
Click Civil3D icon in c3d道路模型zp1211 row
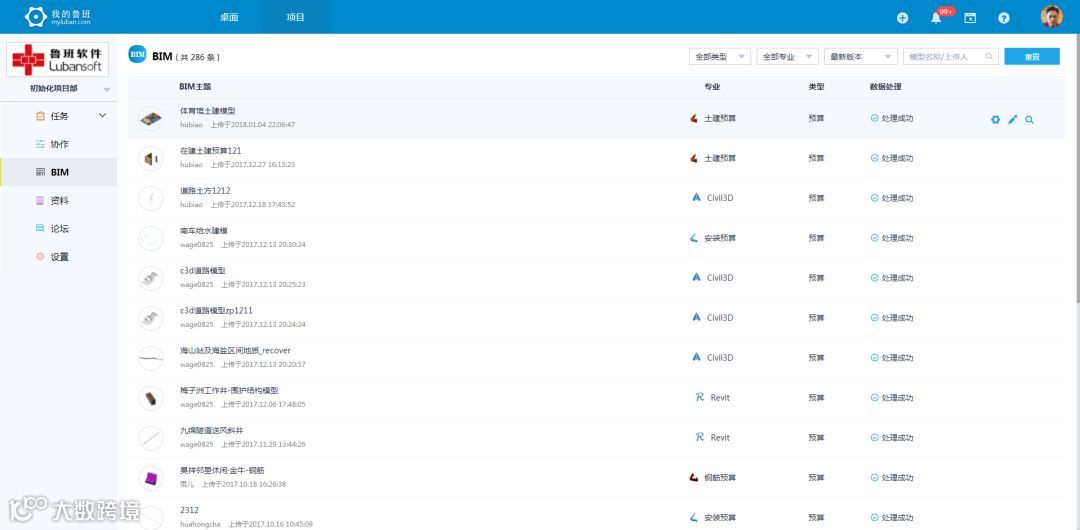click(696, 317)
